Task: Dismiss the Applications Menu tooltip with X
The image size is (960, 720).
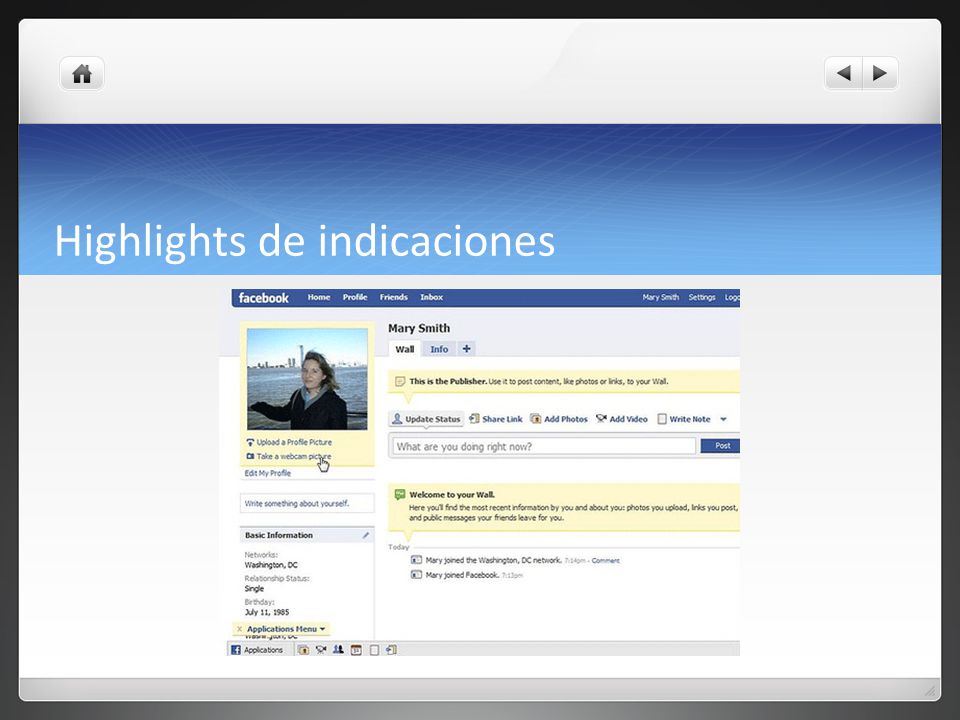Action: click(239, 629)
